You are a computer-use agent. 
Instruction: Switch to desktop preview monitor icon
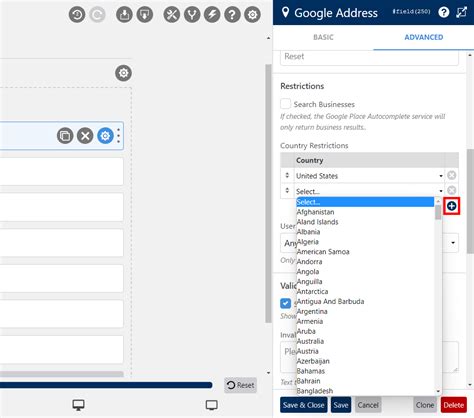click(78, 405)
